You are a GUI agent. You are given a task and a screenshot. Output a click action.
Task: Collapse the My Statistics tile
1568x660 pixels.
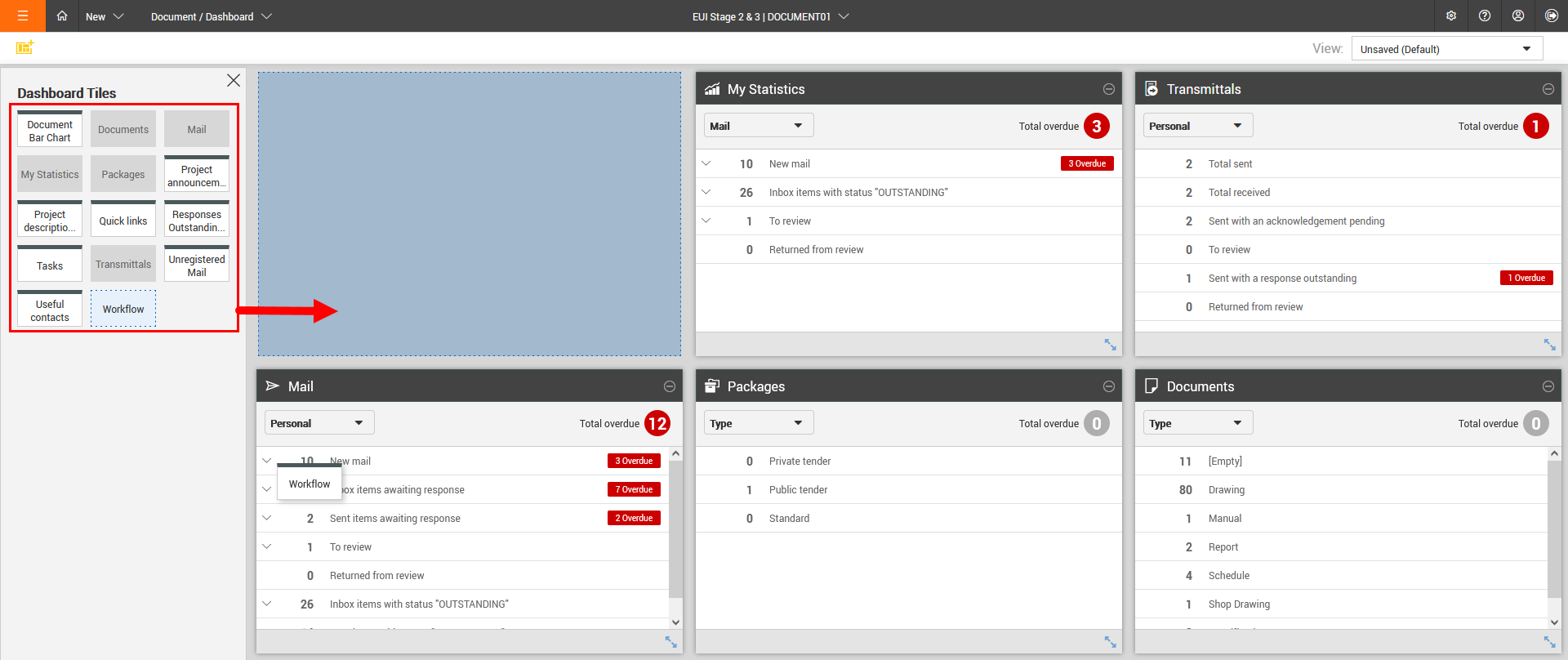pos(1109,89)
